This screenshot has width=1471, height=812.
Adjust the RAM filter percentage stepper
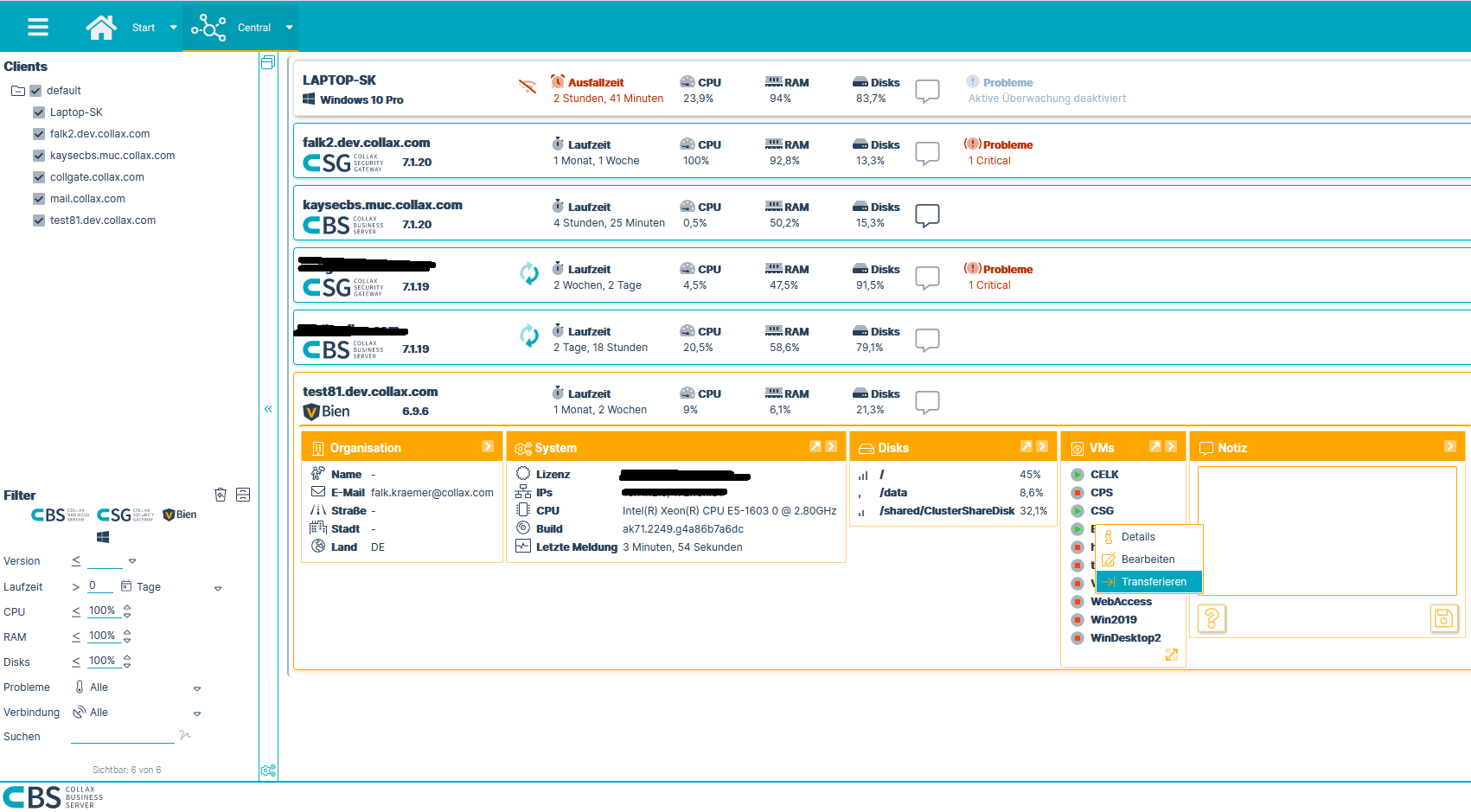pyautogui.click(x=127, y=636)
